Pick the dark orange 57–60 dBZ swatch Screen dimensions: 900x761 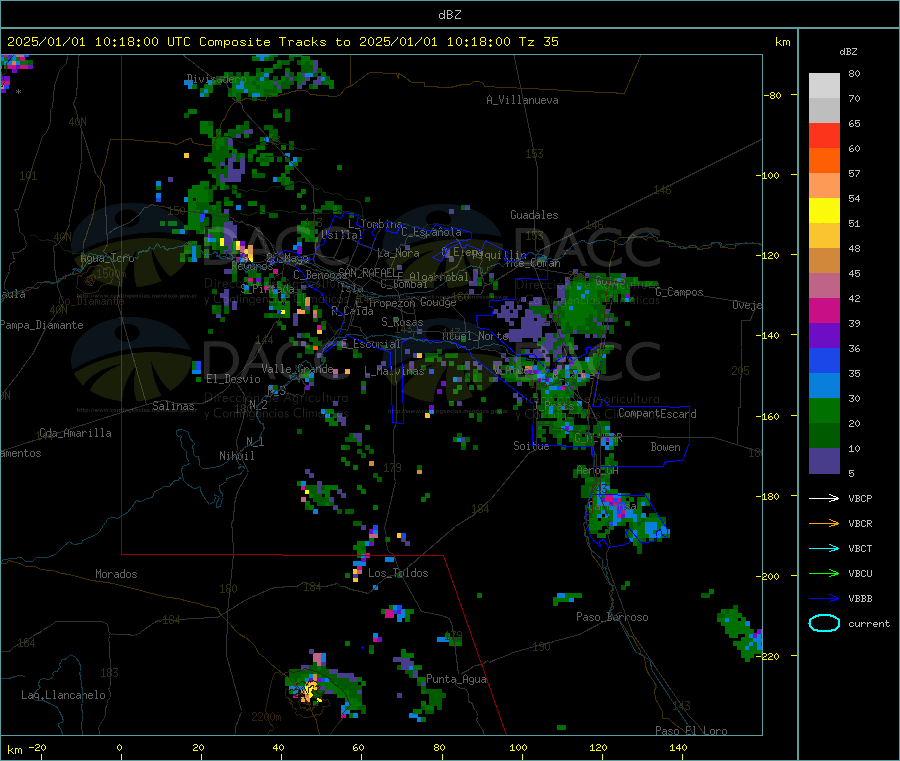coord(824,161)
